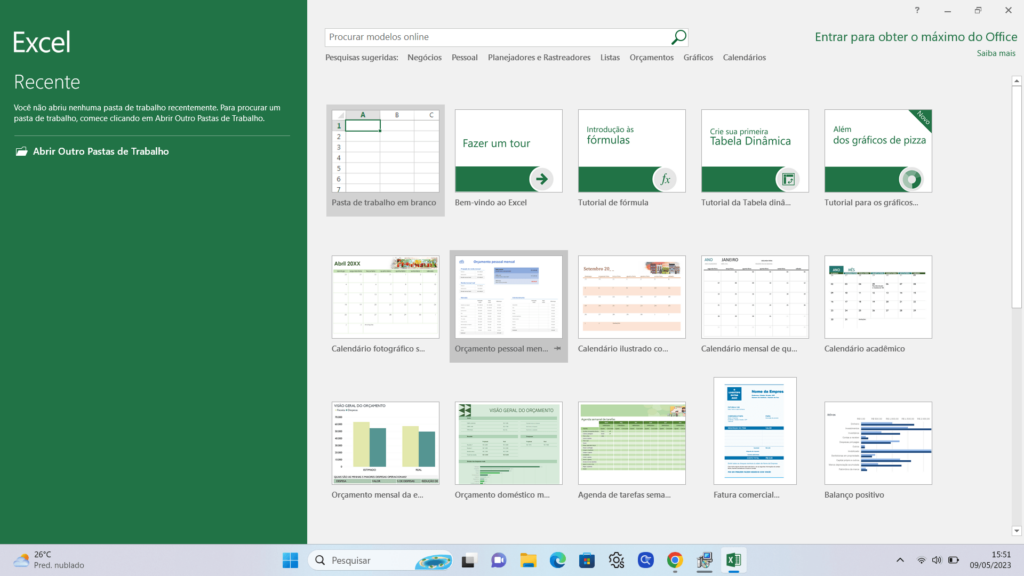Open the Calendário fotográfico template
This screenshot has height=576, width=1024.
click(385, 297)
